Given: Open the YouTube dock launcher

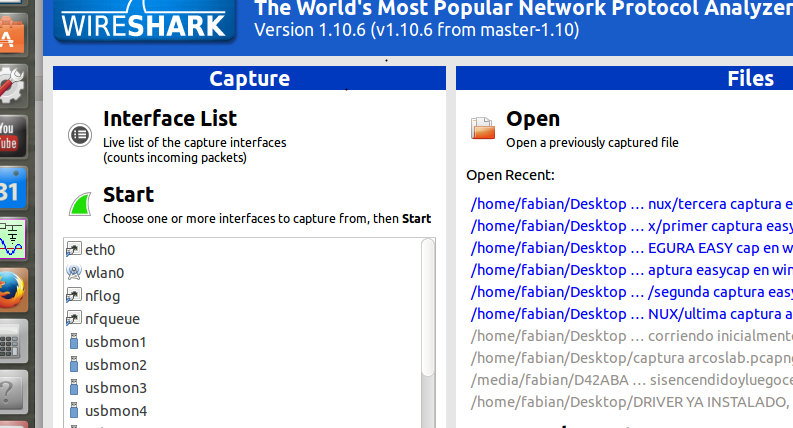Looking at the screenshot, I should 13,137.
